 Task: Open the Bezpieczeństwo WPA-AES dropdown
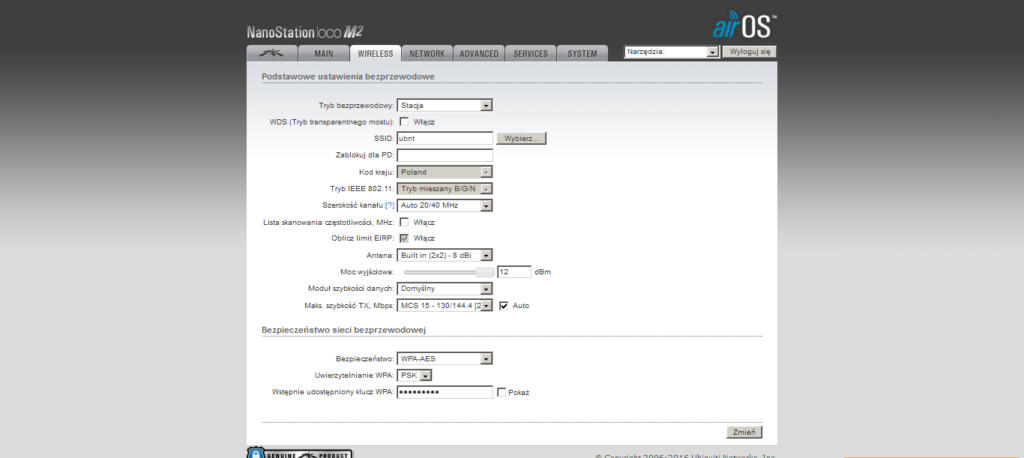(445, 358)
